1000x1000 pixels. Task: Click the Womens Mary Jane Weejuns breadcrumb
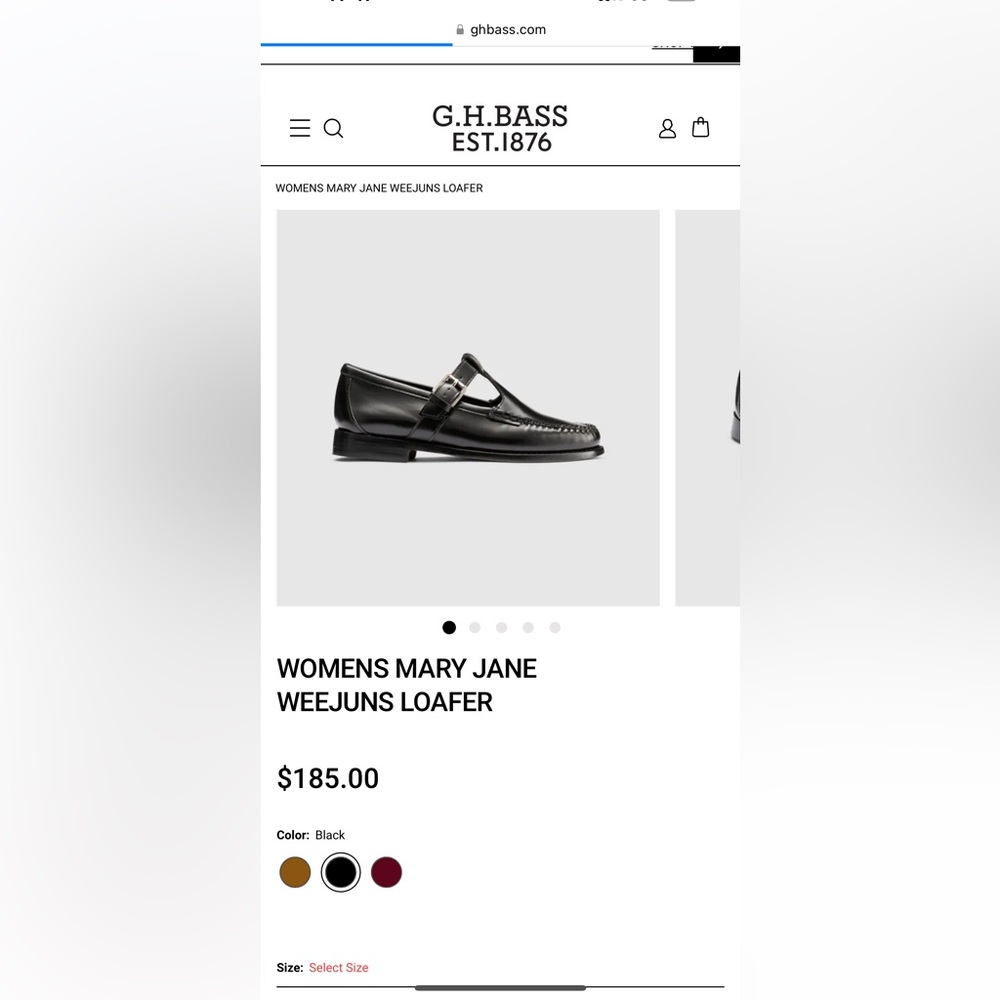tap(379, 188)
